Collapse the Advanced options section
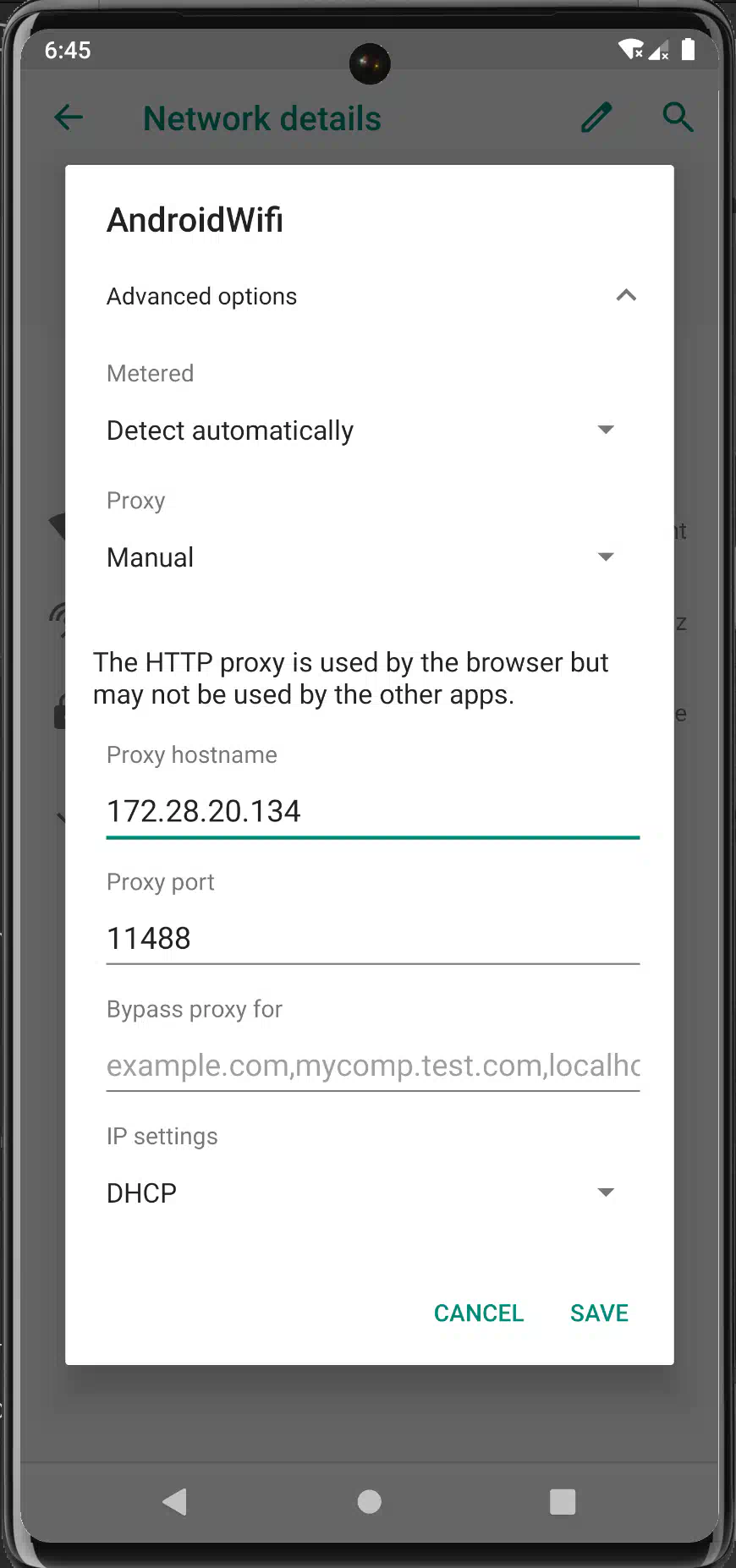Image resolution: width=736 pixels, height=1568 pixels. [x=626, y=295]
